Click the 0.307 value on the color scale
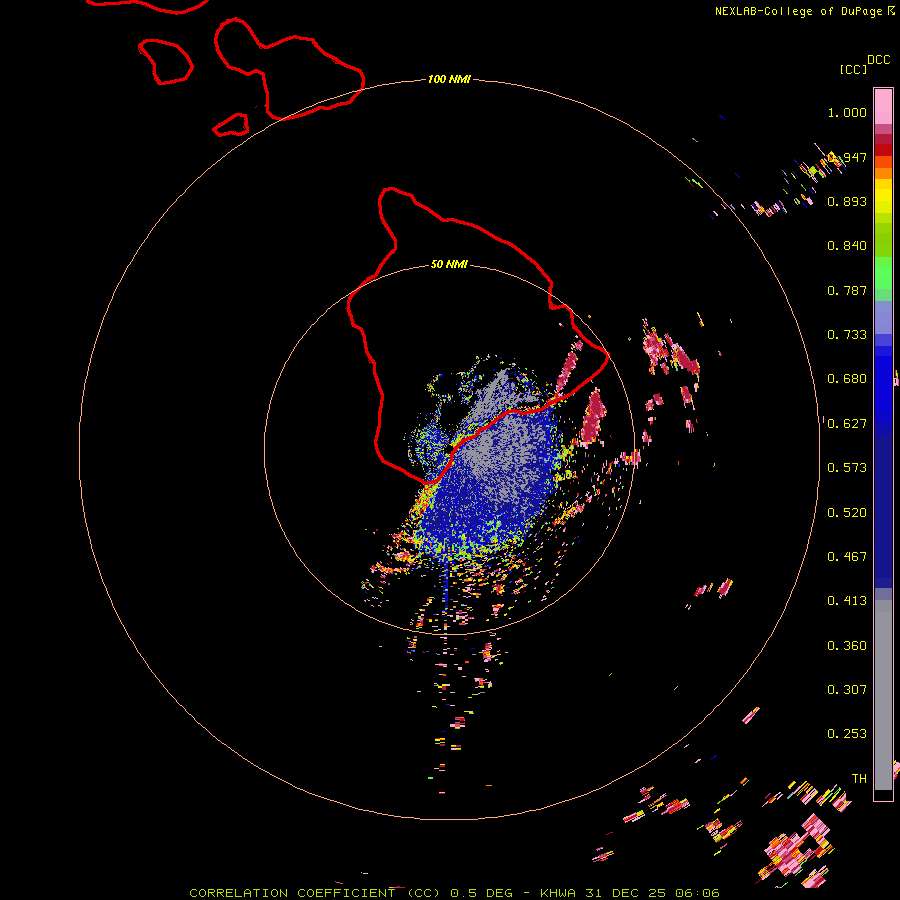900x900 pixels. click(847, 690)
